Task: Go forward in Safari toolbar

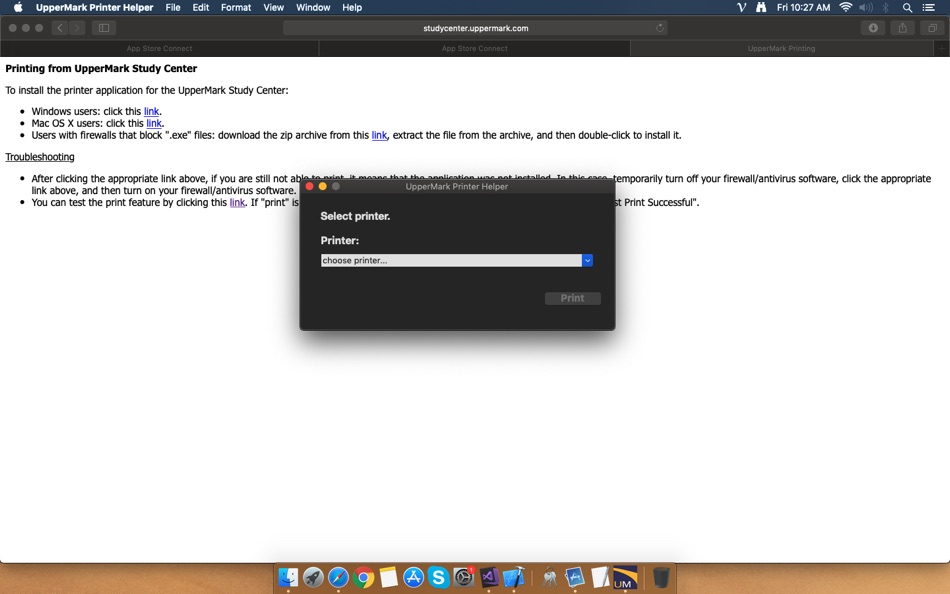Action: click(77, 28)
